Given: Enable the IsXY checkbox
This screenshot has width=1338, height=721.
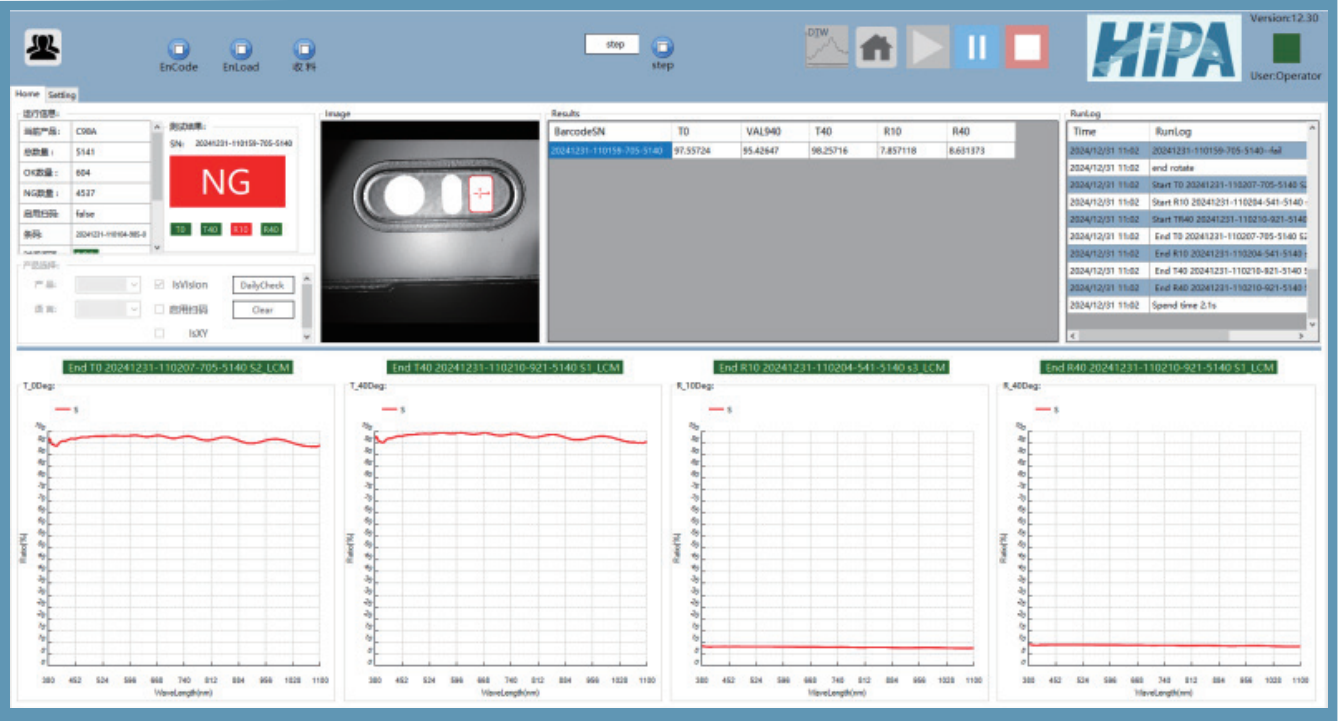Looking at the screenshot, I should (160, 333).
